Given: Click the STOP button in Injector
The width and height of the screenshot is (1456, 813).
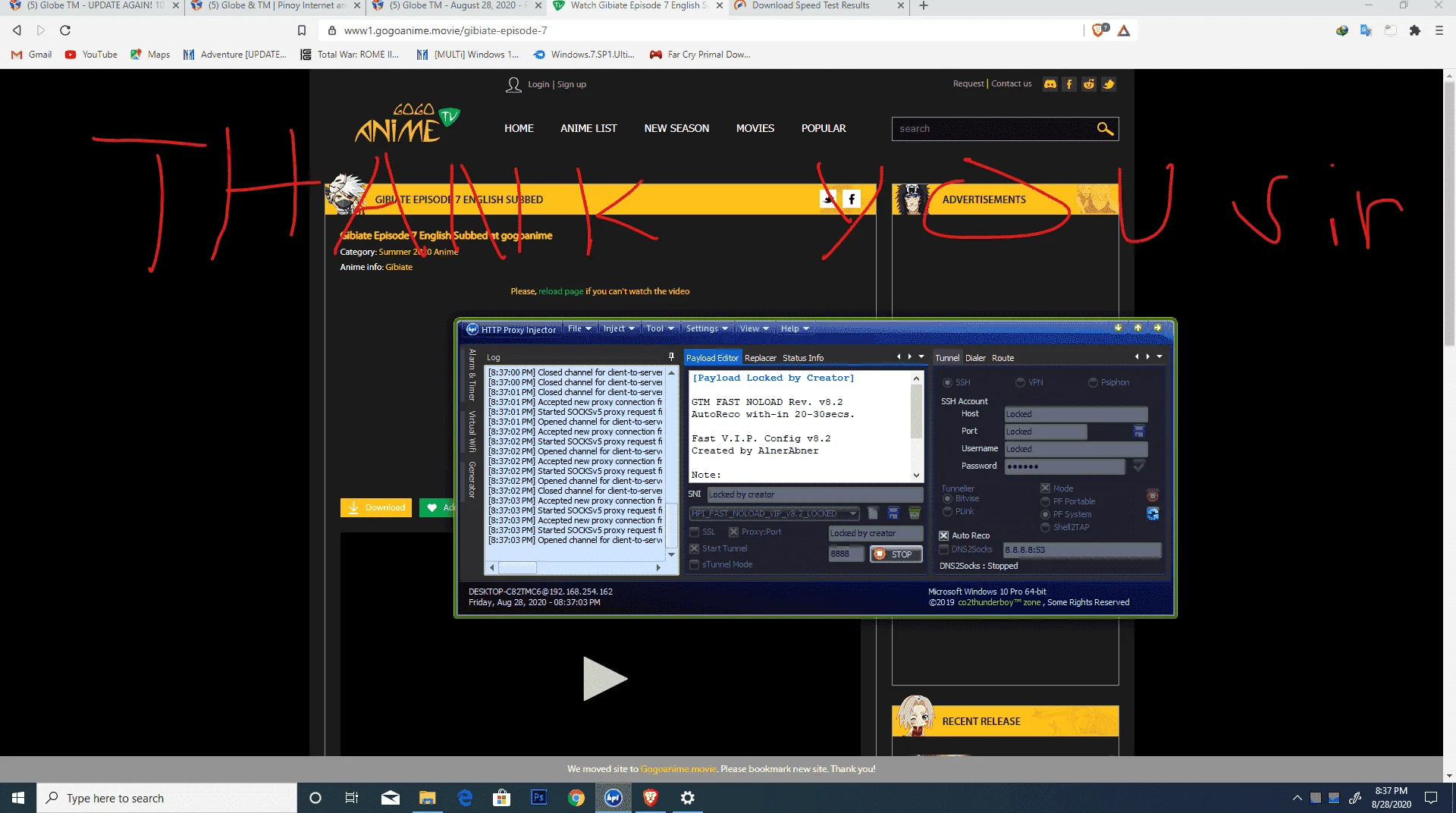Looking at the screenshot, I should (x=896, y=554).
